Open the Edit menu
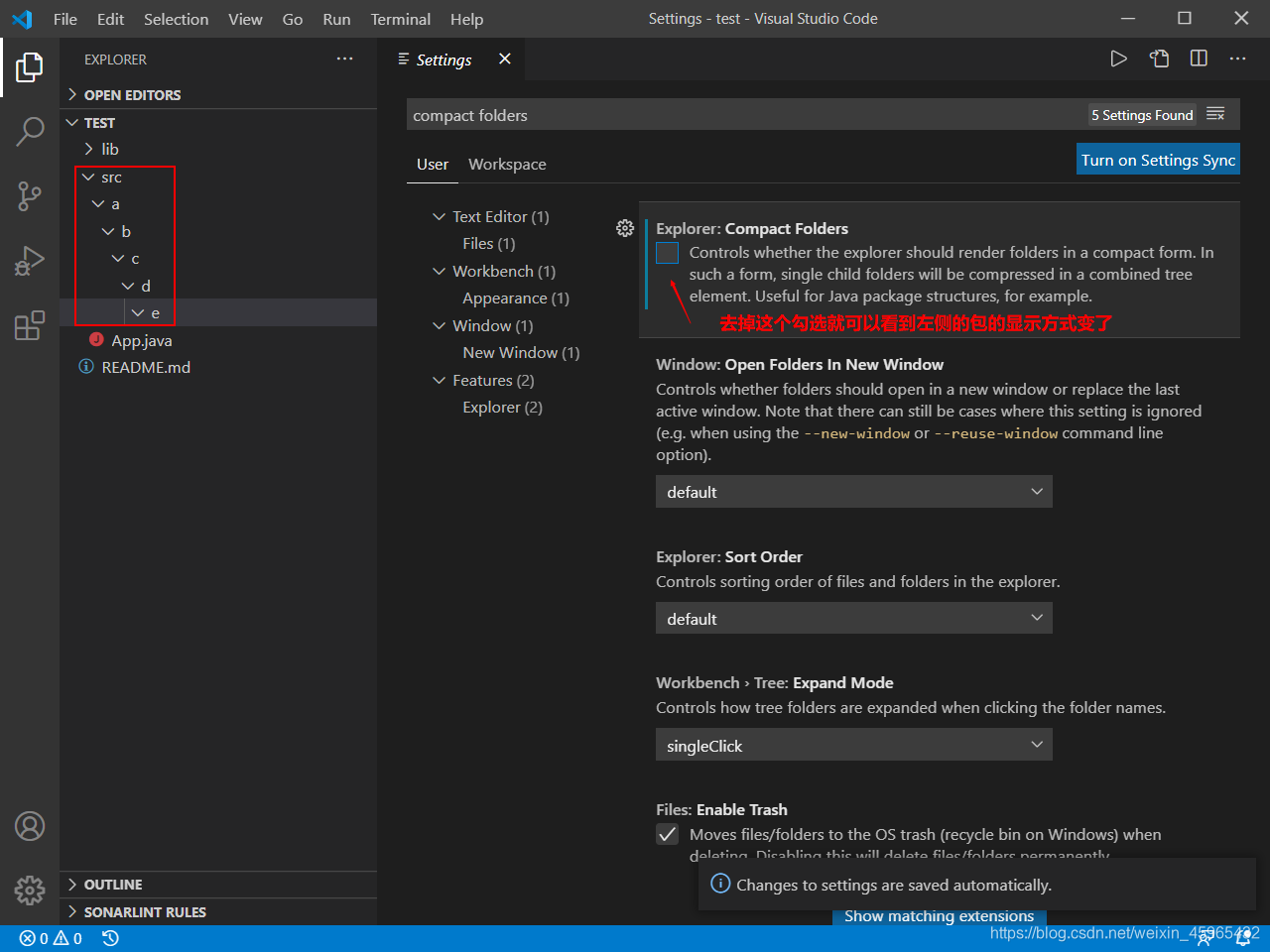1270x952 pixels. pos(110,19)
